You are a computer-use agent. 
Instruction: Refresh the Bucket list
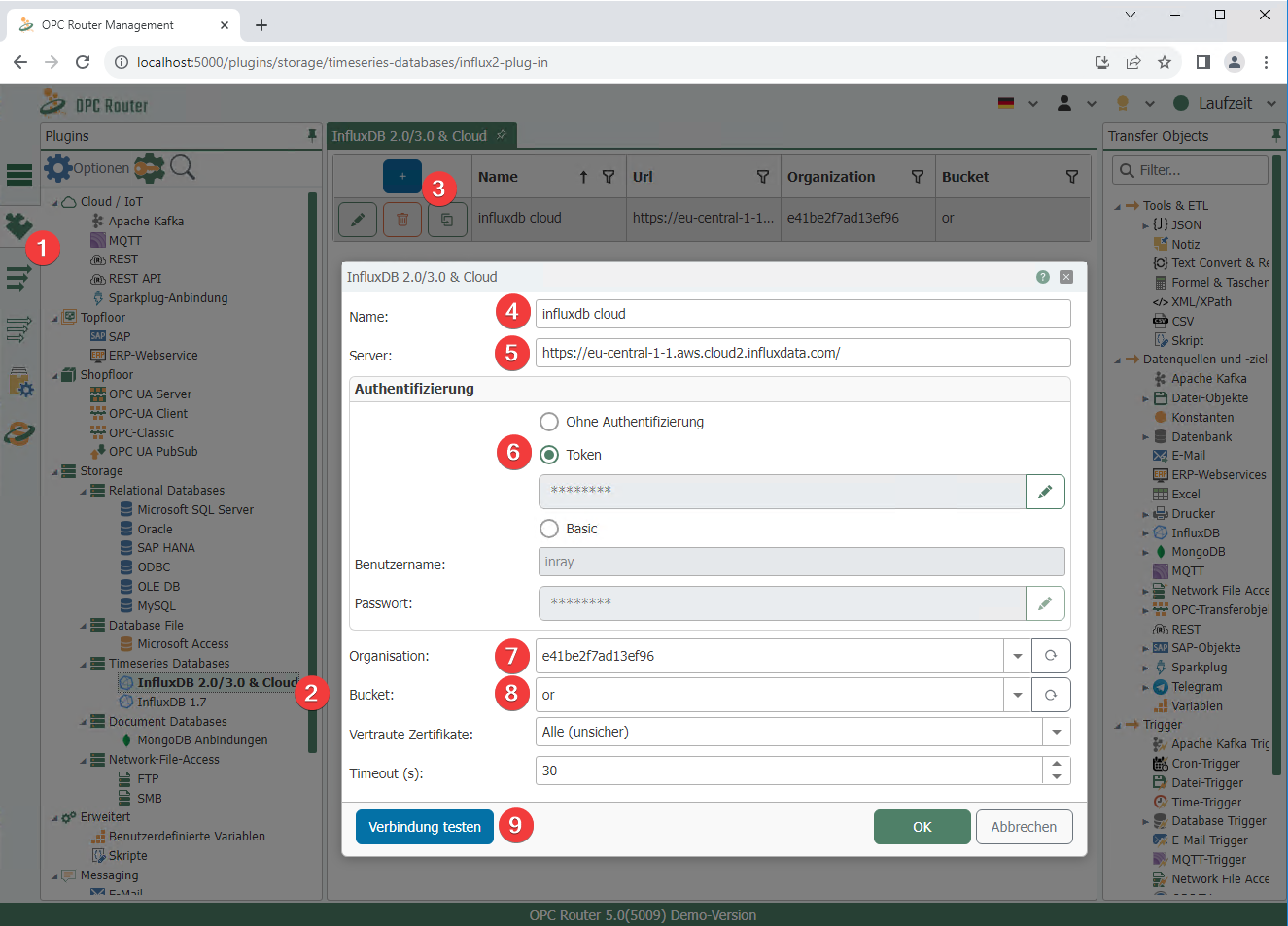coord(1051,695)
